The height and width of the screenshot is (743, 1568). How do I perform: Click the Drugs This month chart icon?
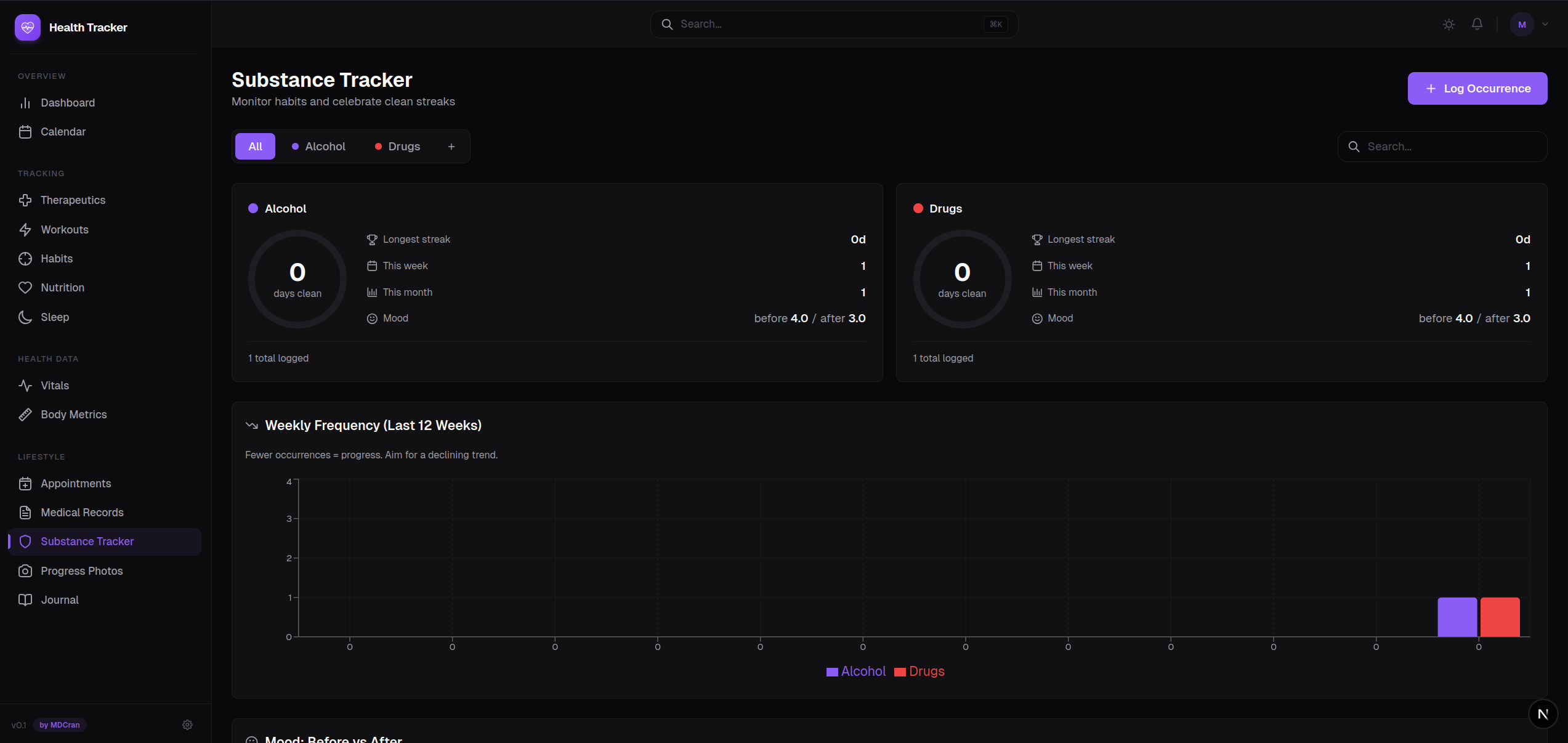point(1037,293)
